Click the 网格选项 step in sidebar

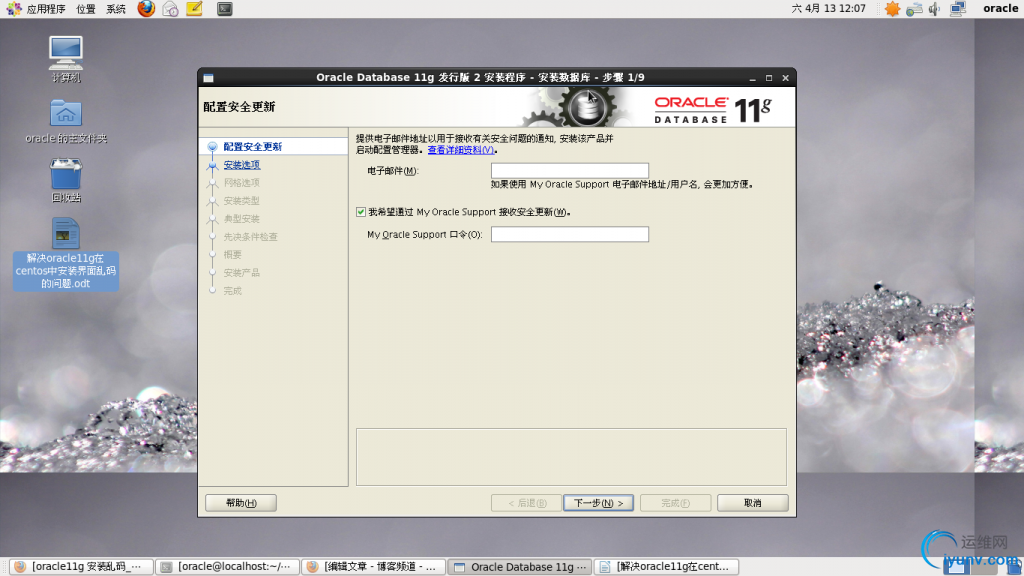tap(242, 183)
